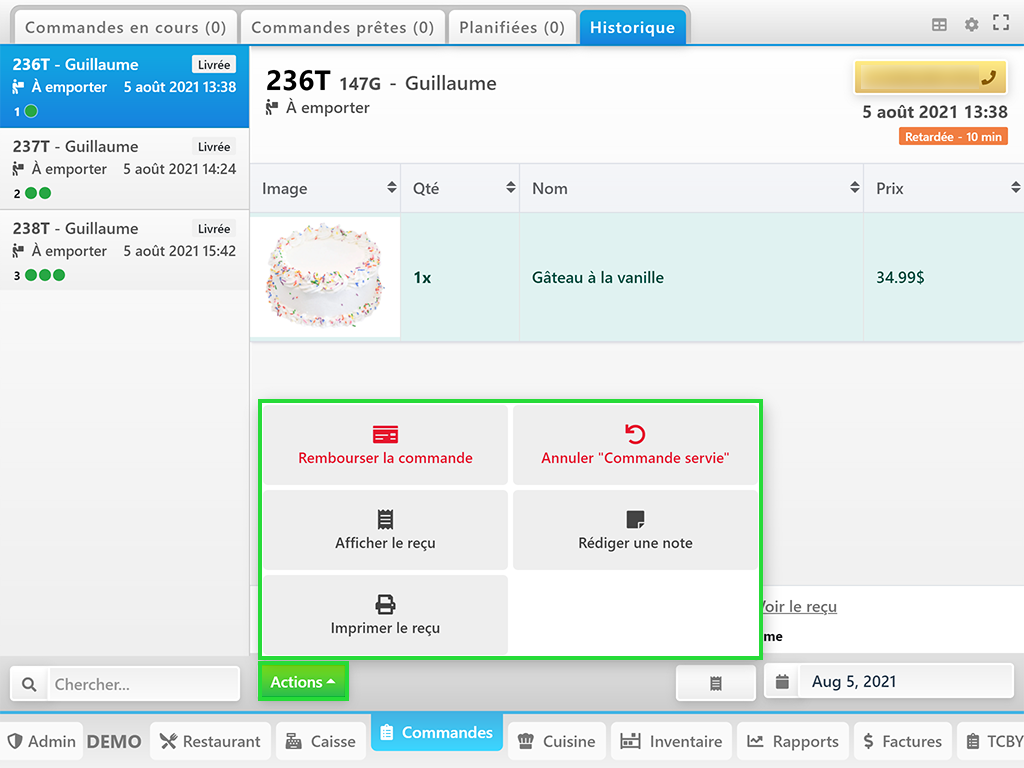This screenshot has width=1024, height=768.
Task: Print receipt using Imprimer le reçu
Action: pyautogui.click(x=385, y=615)
